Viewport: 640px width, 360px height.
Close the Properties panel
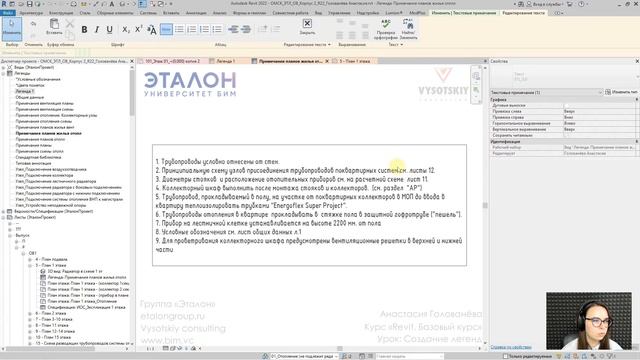point(637,61)
